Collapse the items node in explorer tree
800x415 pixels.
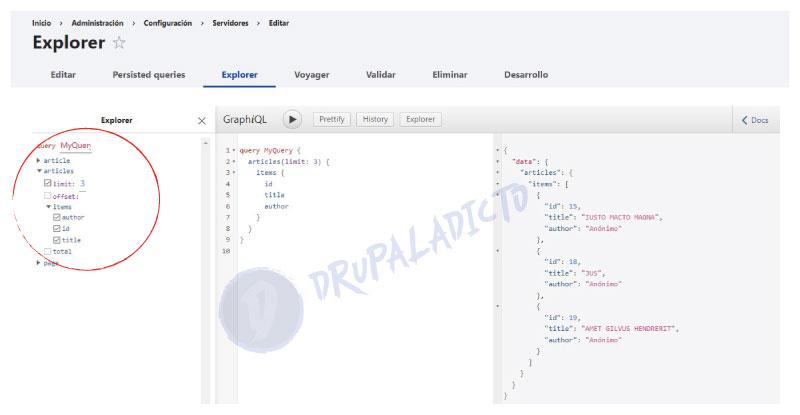48,207
